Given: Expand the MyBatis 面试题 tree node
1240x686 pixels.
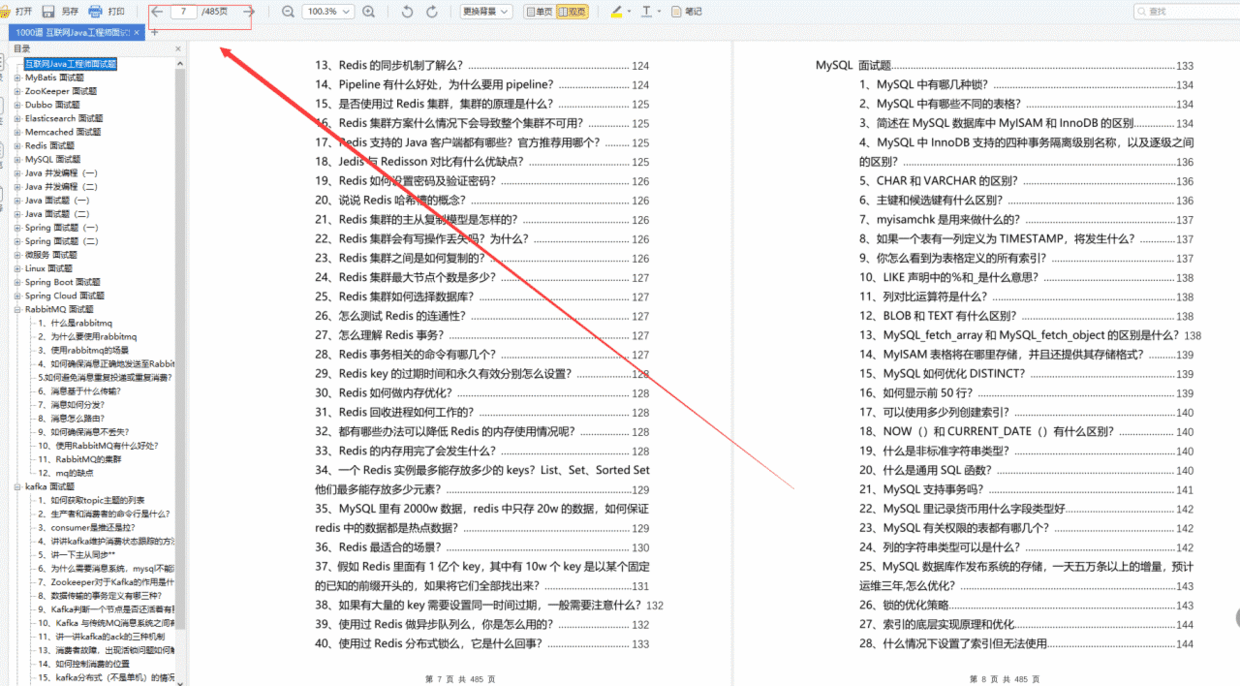Looking at the screenshot, I should pos(17,77).
